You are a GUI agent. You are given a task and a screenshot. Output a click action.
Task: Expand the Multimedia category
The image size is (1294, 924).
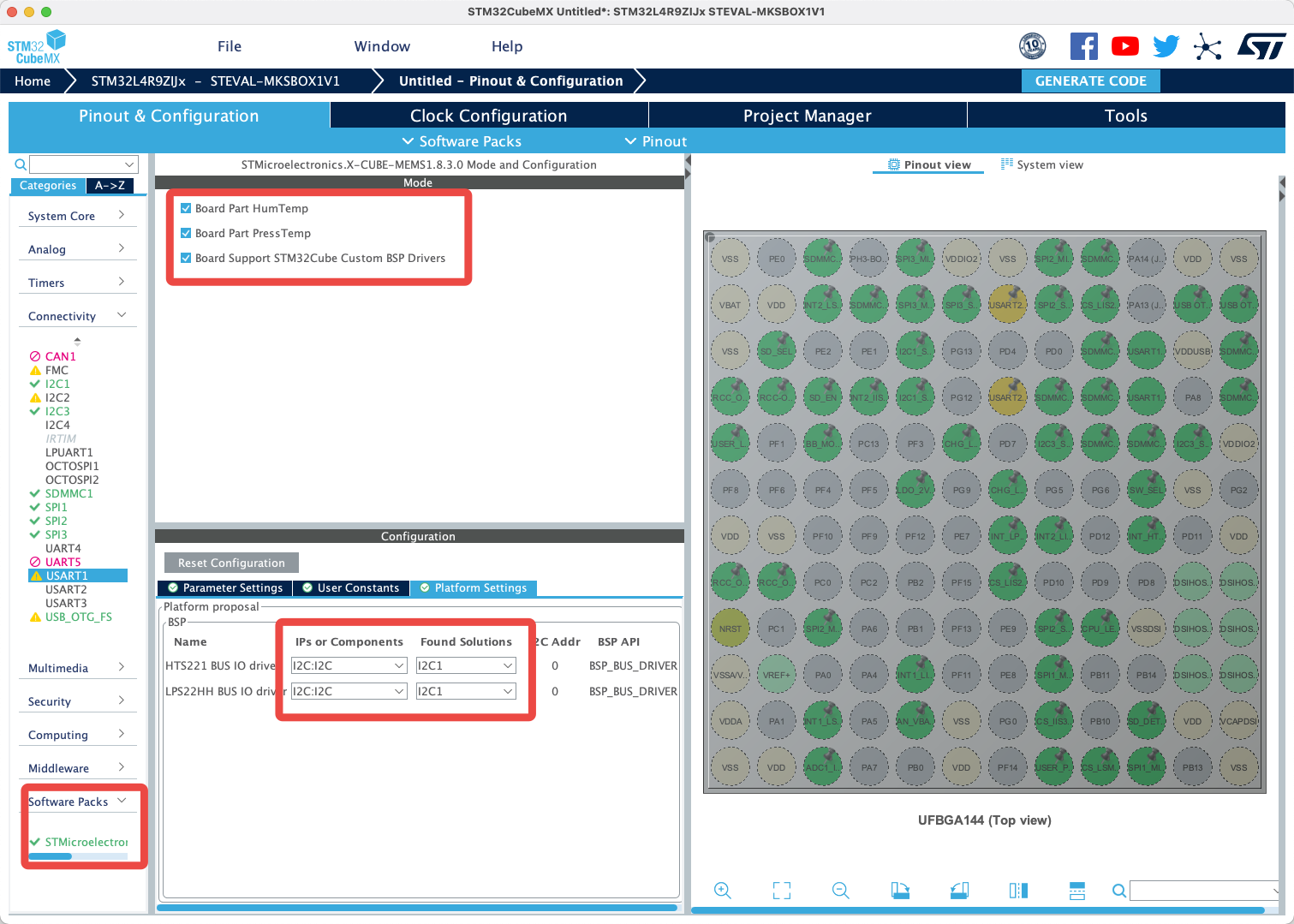(x=77, y=668)
